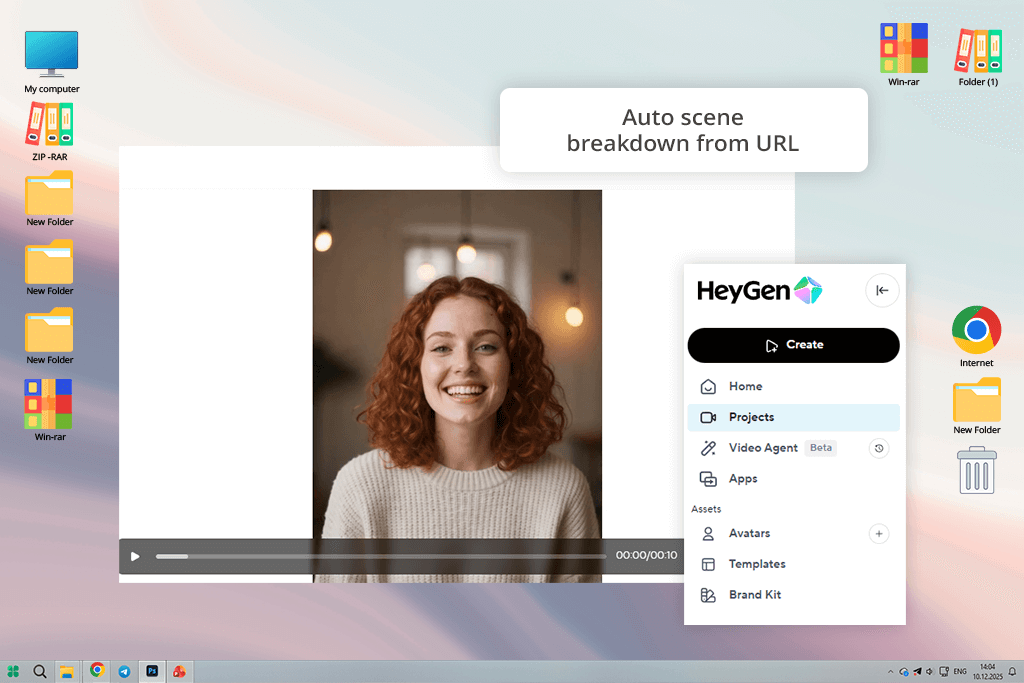The image size is (1024, 683).
Task: Open Win-rar icon beside Folder (1)
Action: [903, 55]
